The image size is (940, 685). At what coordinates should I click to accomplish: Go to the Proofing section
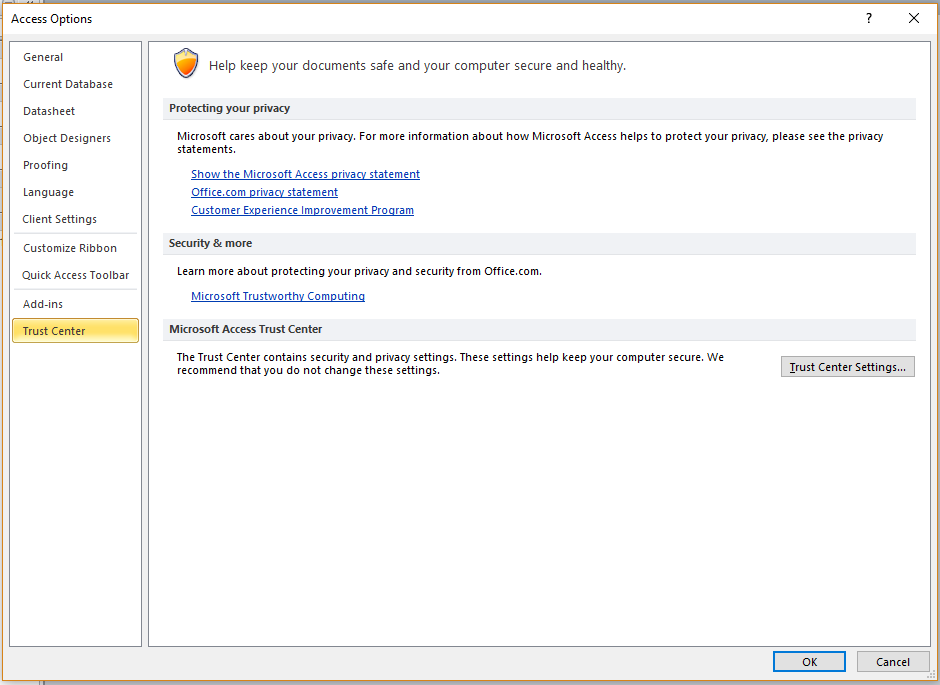pyautogui.click(x=46, y=165)
